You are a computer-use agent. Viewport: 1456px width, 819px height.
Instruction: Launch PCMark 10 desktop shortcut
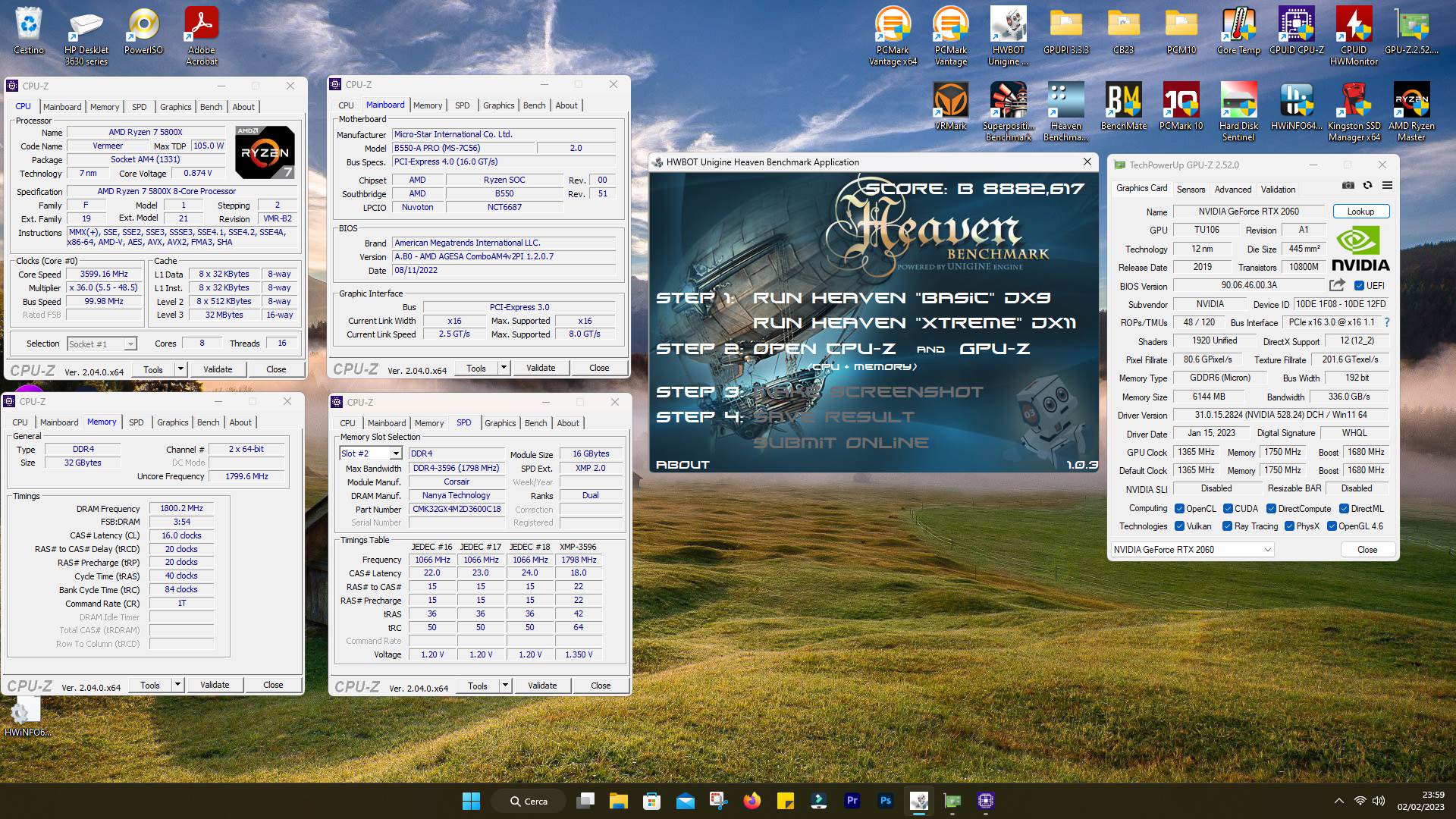pyautogui.click(x=1181, y=107)
